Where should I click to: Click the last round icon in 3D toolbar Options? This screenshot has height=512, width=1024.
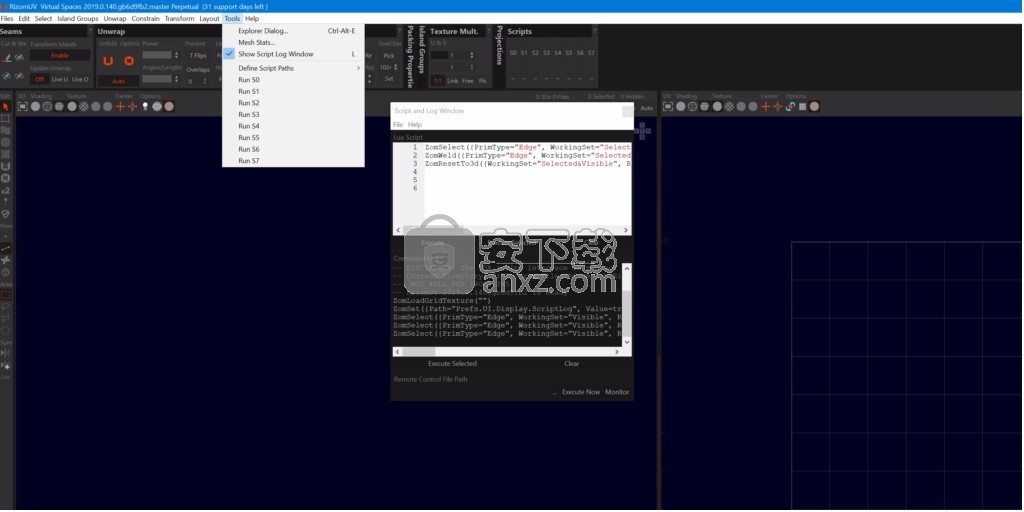pyautogui.click(x=169, y=106)
